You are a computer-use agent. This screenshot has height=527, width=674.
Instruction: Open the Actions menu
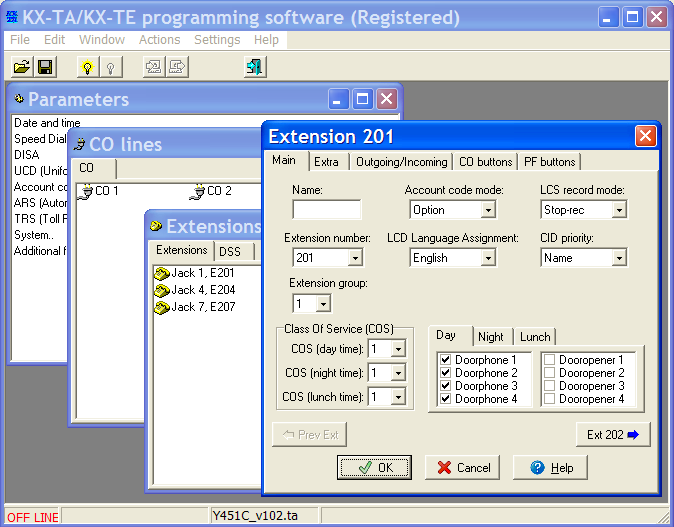click(159, 40)
